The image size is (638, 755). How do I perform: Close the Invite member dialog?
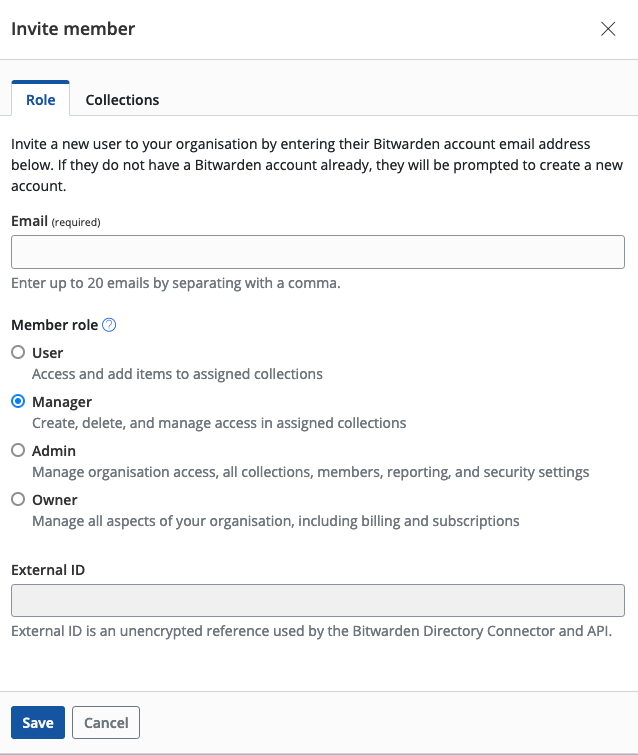click(608, 29)
